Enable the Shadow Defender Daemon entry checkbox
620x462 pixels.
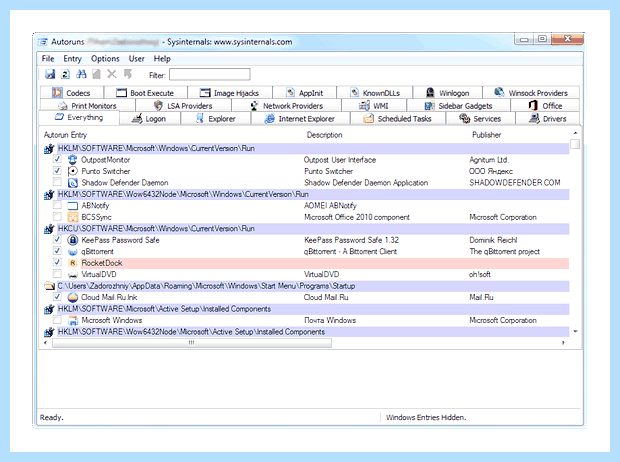57,182
